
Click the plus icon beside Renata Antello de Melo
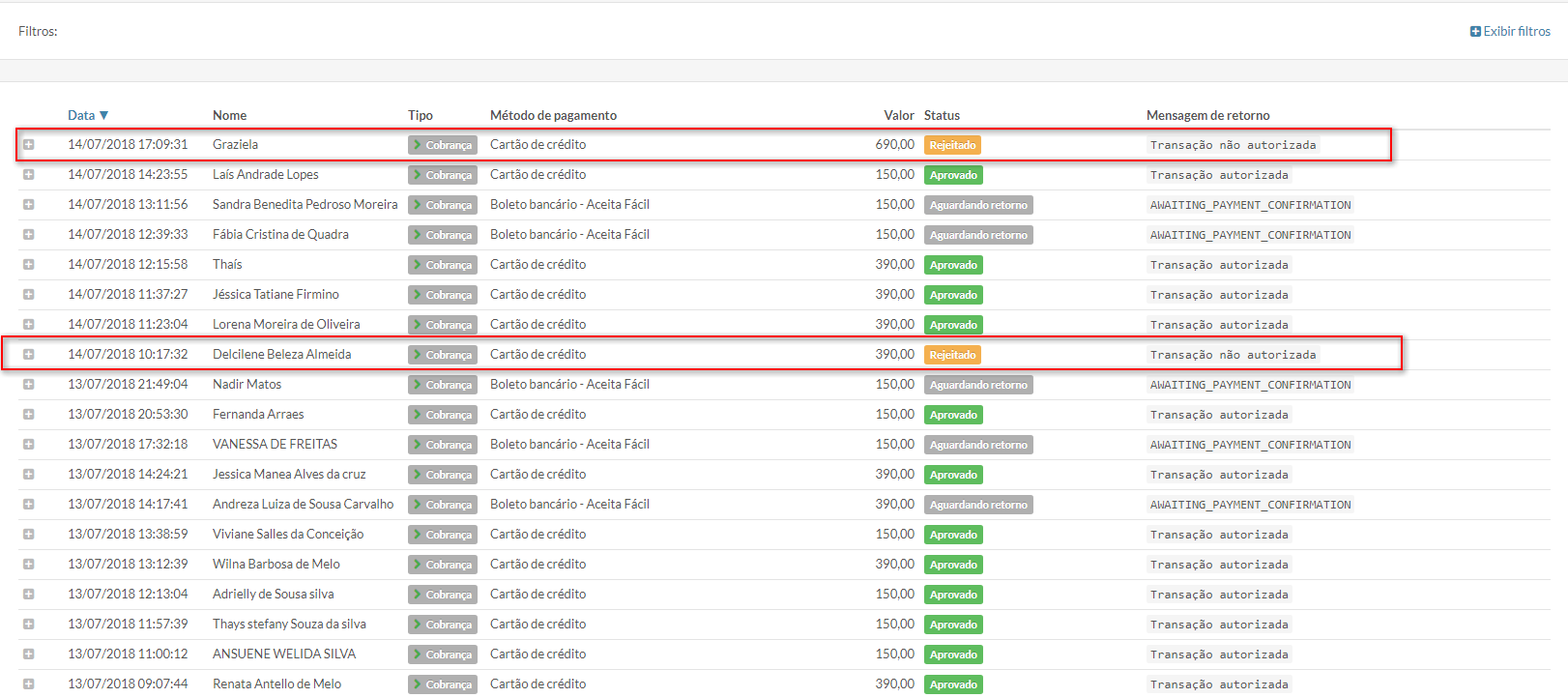(x=29, y=684)
